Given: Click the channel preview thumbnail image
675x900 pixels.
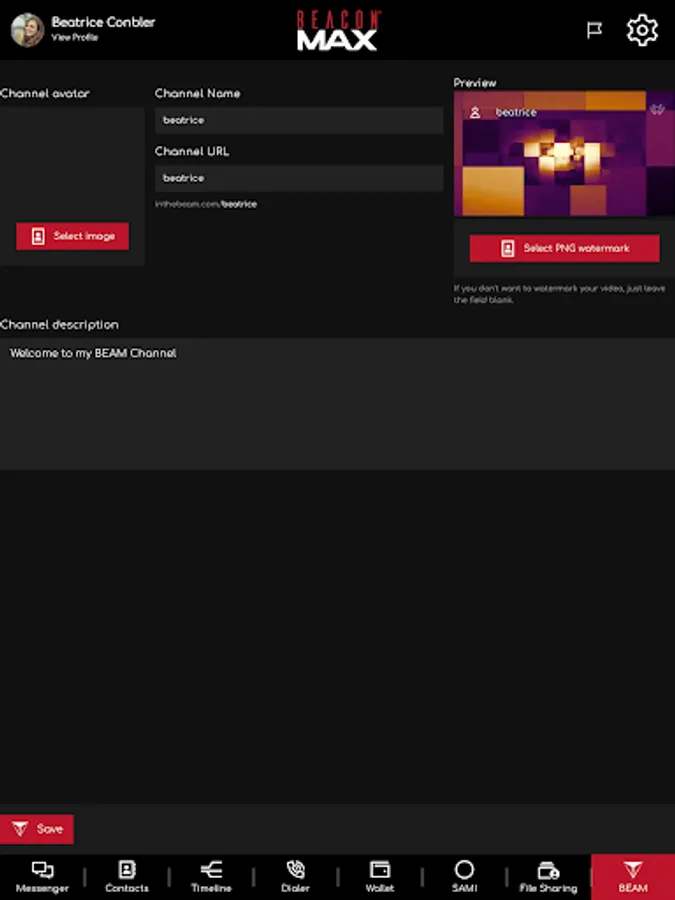Looking at the screenshot, I should tap(564, 154).
